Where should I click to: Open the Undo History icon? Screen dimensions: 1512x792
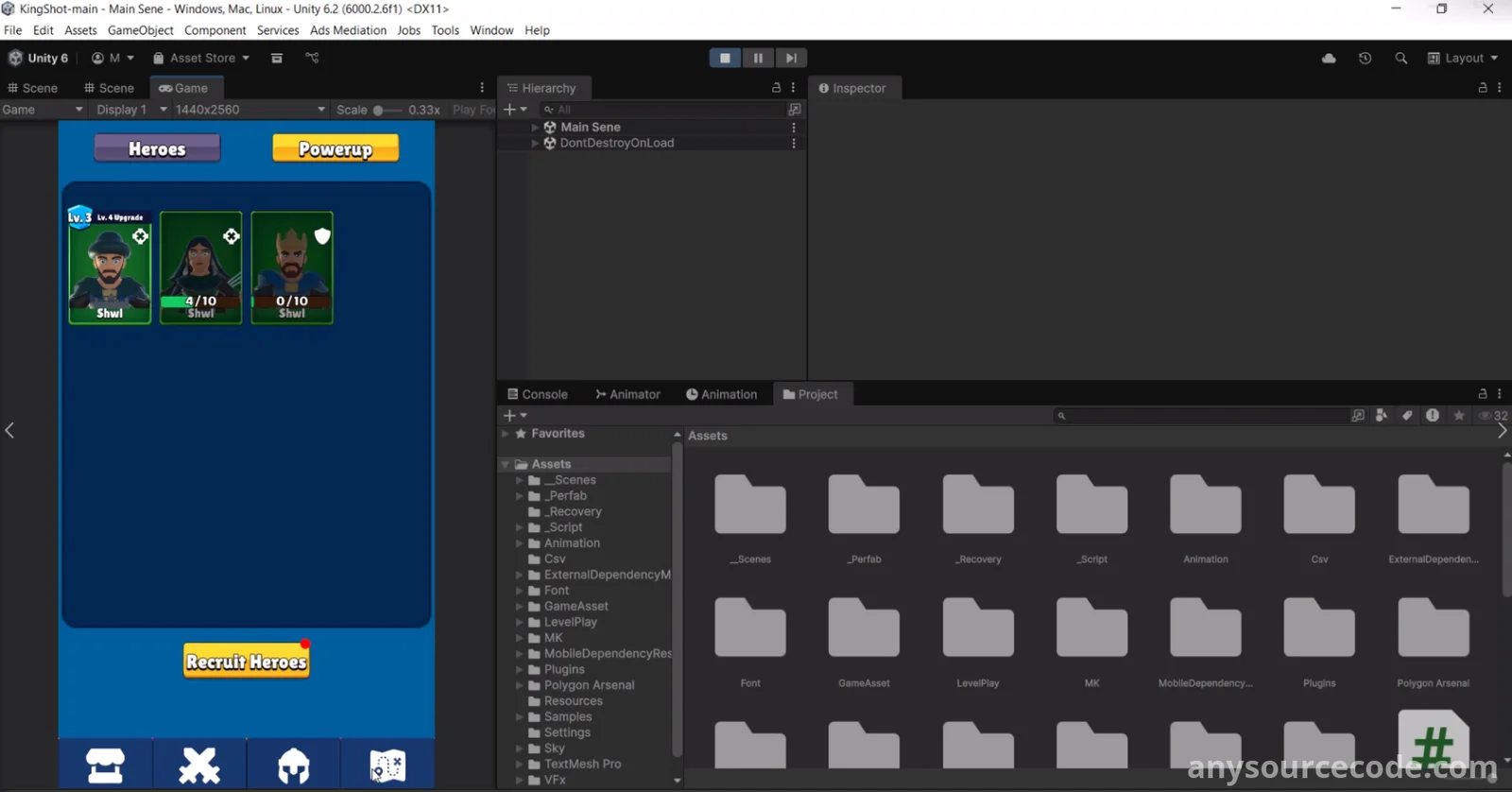[x=1365, y=59]
